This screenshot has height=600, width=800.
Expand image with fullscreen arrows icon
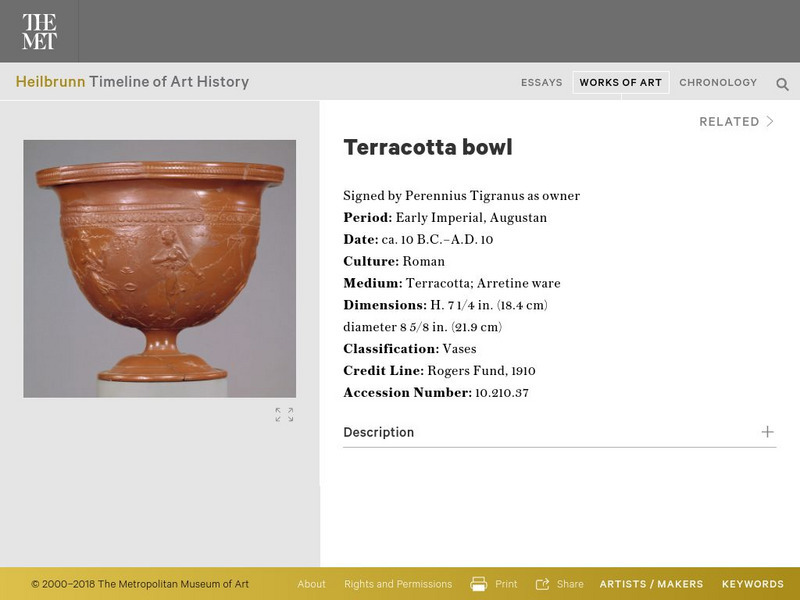pyautogui.click(x=284, y=415)
